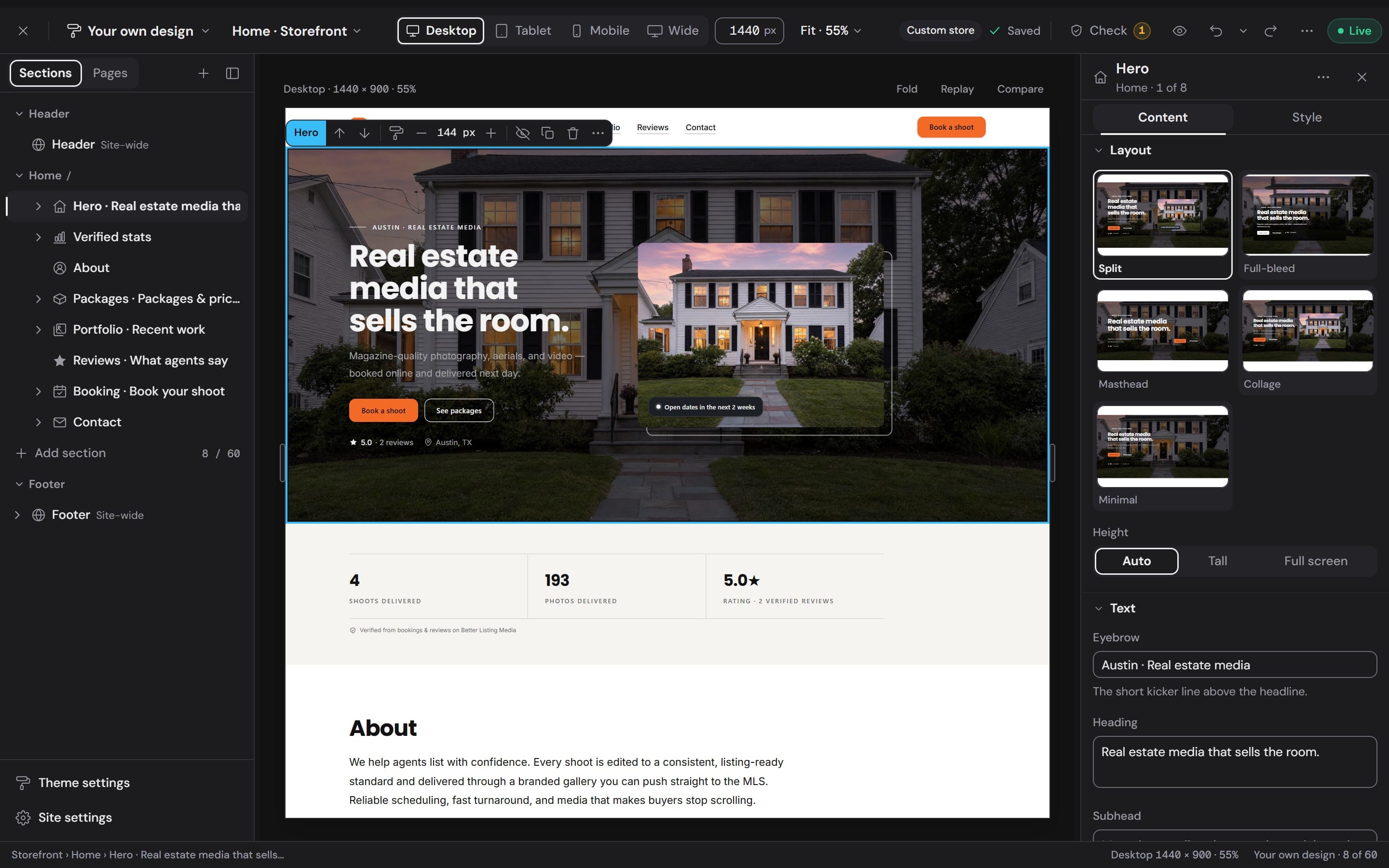Expand the Footer Site-wide row
Image resolution: width=1389 pixels, height=868 pixels.
(x=17, y=515)
